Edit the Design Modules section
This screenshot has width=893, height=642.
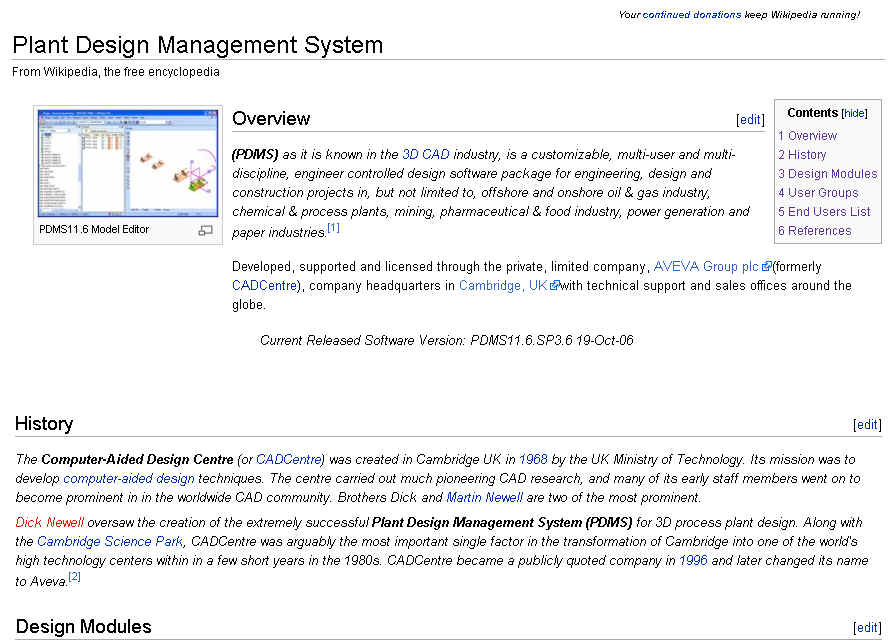[x=867, y=627]
